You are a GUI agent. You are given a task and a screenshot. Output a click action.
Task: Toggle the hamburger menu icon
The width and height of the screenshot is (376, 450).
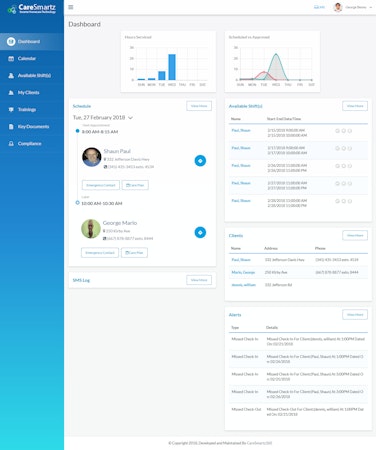point(71,7)
